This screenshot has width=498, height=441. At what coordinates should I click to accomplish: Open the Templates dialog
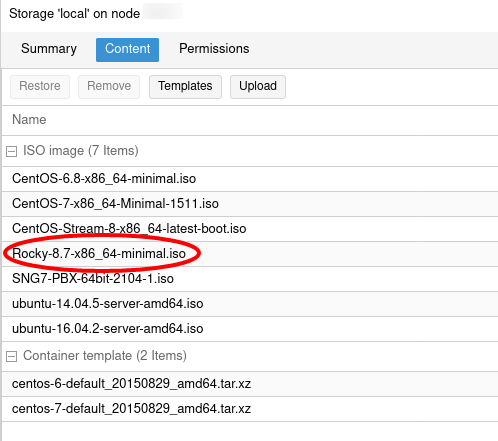185,87
